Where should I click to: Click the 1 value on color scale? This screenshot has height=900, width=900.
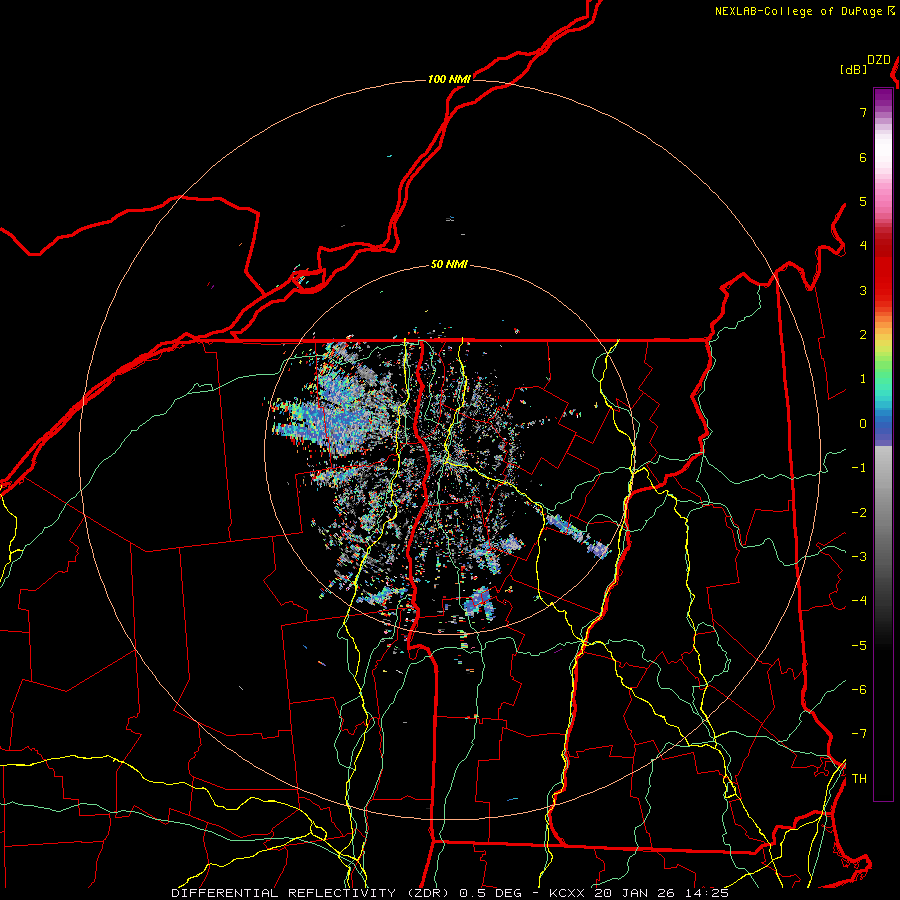tap(863, 379)
